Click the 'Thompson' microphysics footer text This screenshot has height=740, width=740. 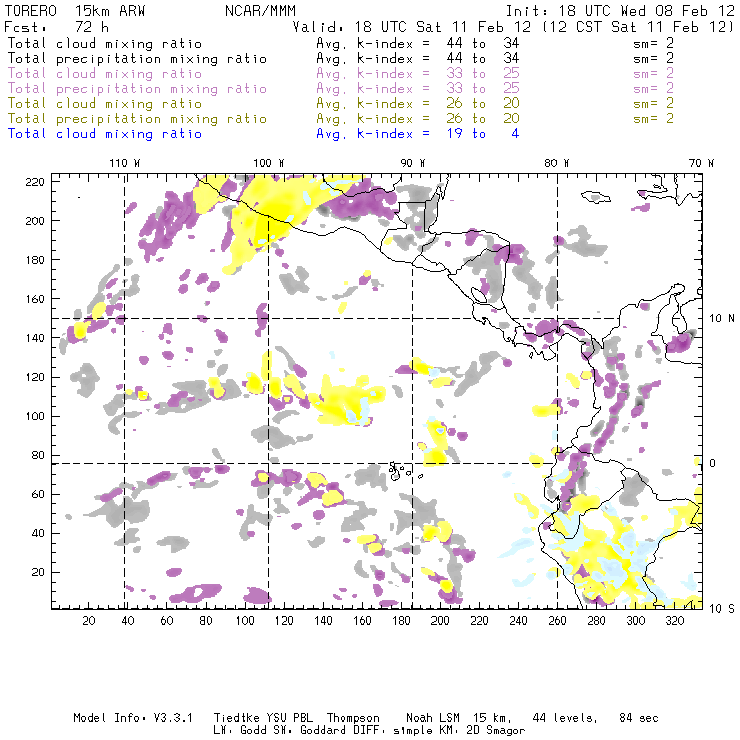coord(353,718)
